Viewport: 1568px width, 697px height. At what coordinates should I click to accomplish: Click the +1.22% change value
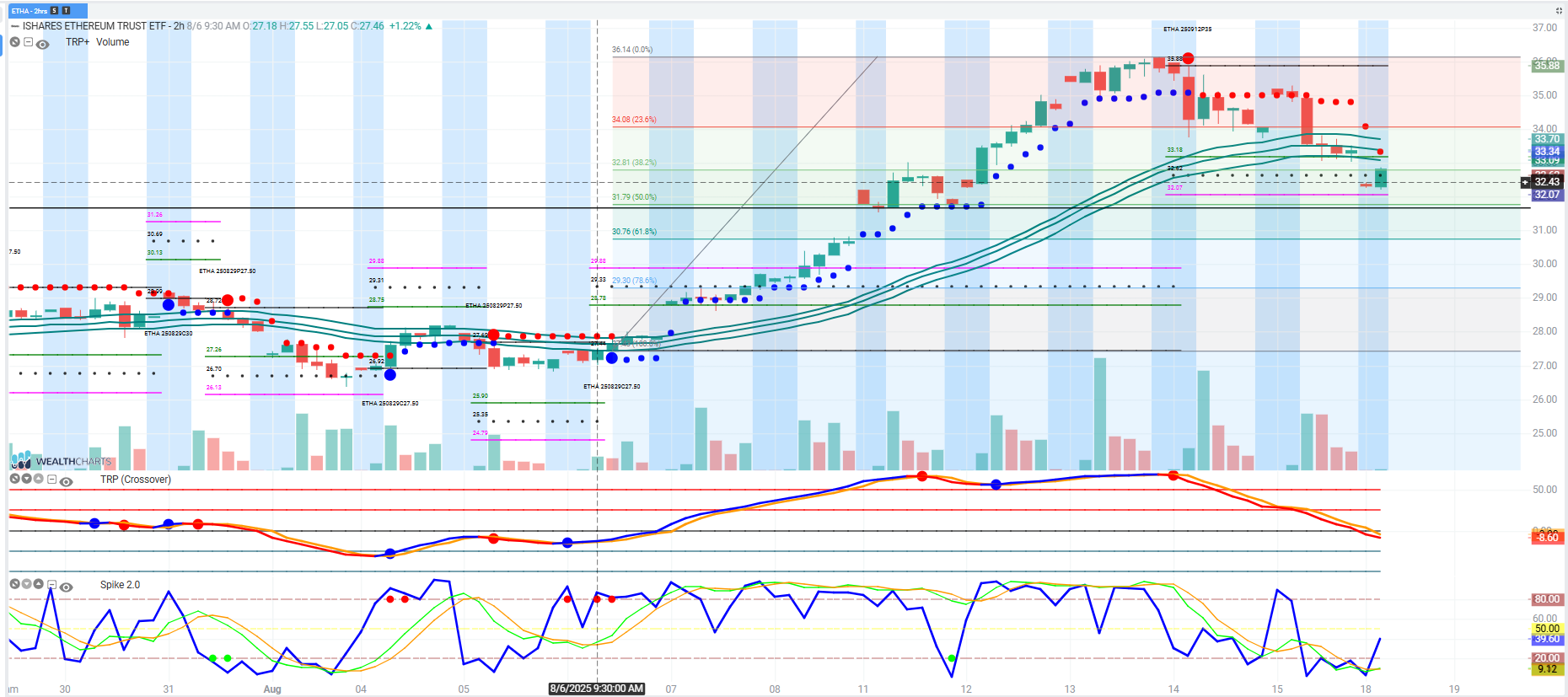coord(405,26)
